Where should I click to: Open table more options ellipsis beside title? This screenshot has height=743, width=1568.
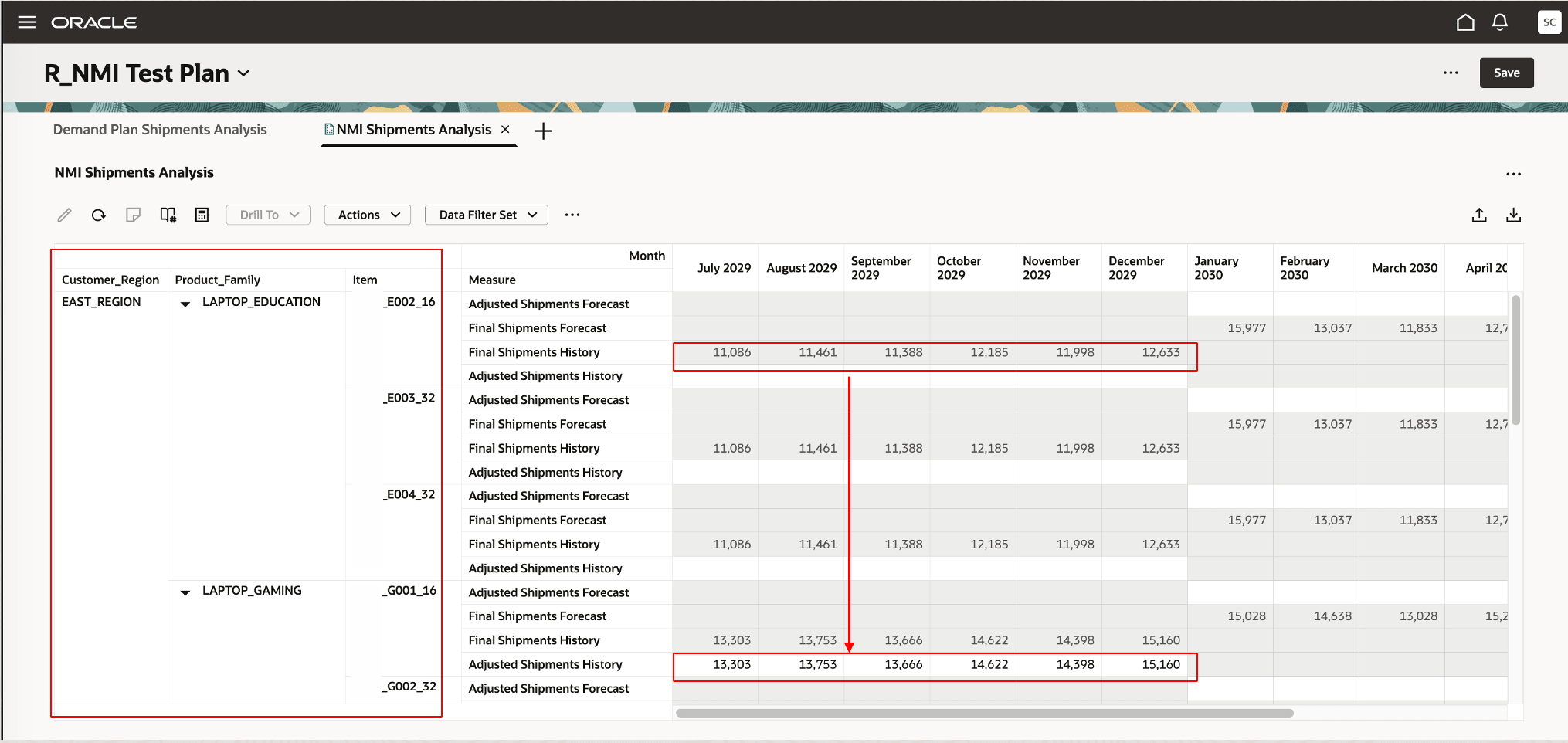tap(1513, 174)
